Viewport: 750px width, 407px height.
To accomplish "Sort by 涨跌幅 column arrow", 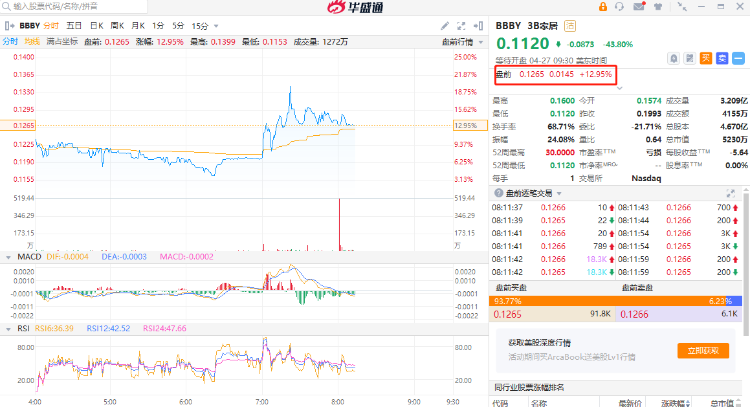I will 688,404.
